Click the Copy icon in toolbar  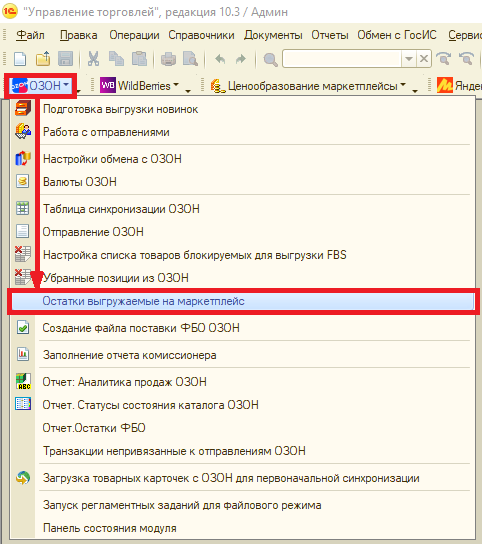coord(116,59)
